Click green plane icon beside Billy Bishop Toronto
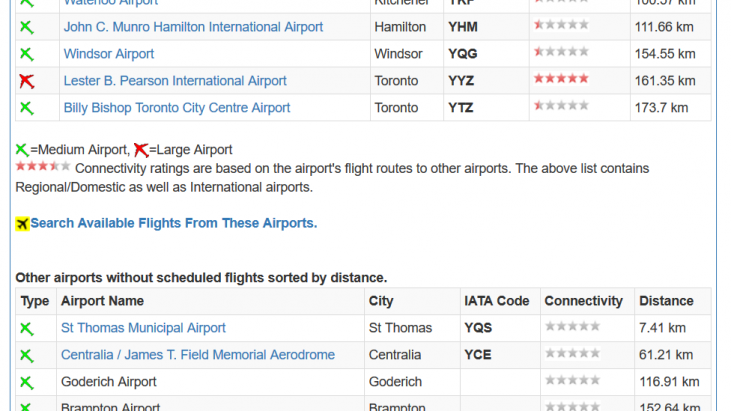 tap(27, 108)
